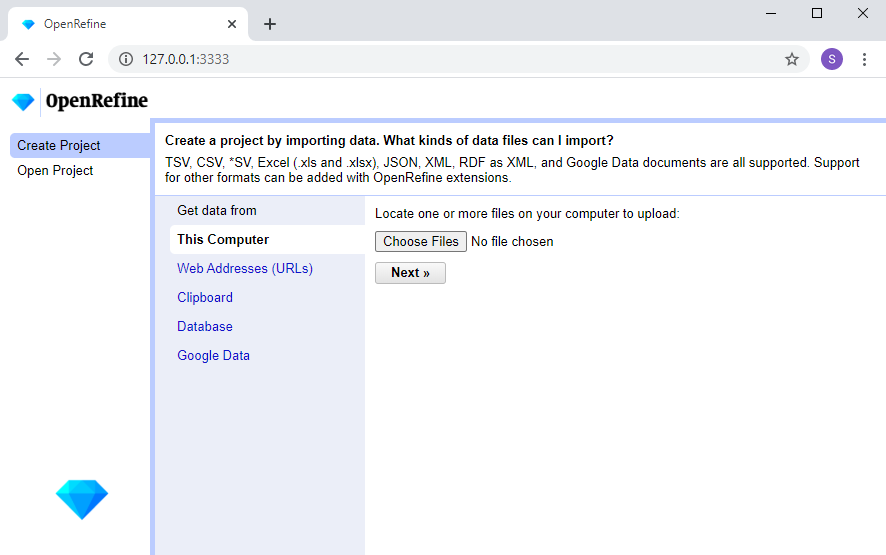Select the Create Project tab
The height and width of the screenshot is (555, 886).
[80, 145]
